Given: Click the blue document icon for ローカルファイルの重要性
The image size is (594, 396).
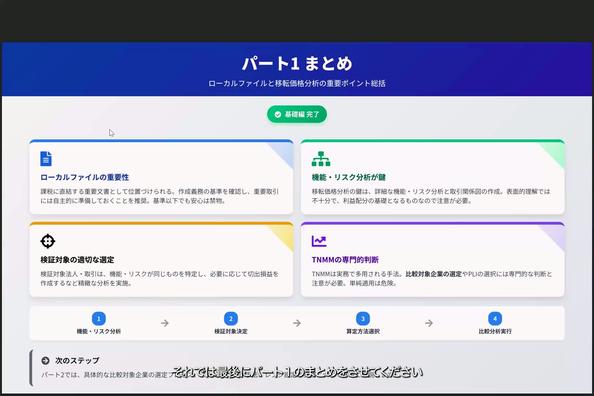Looking at the screenshot, I should click(46, 159).
